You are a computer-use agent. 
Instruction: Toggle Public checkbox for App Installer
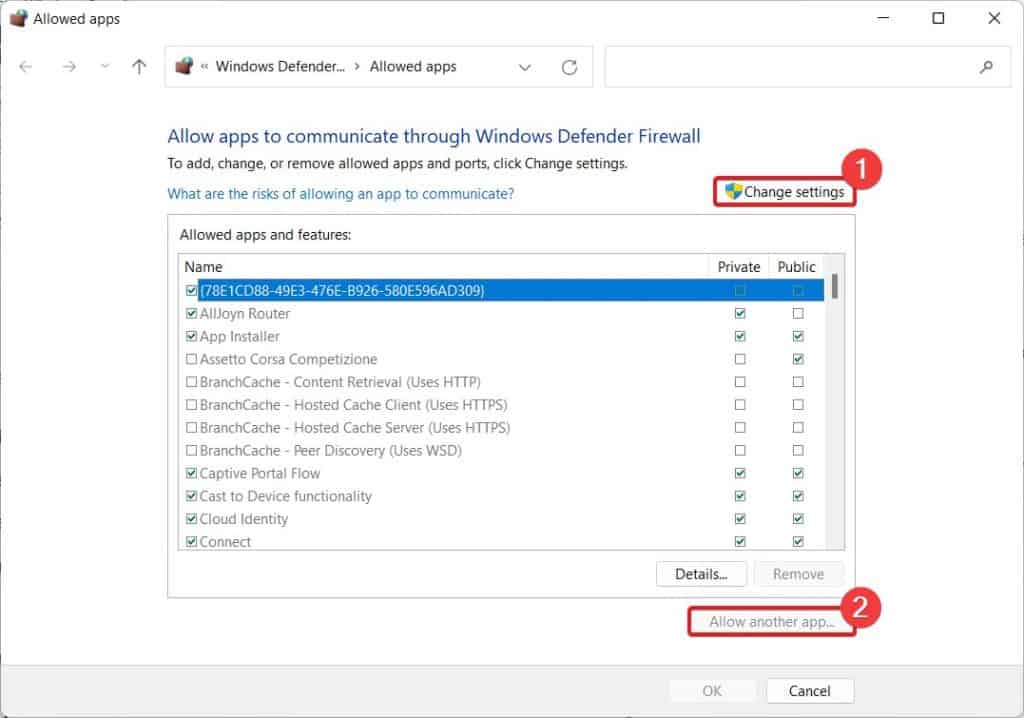pyautogui.click(x=797, y=337)
